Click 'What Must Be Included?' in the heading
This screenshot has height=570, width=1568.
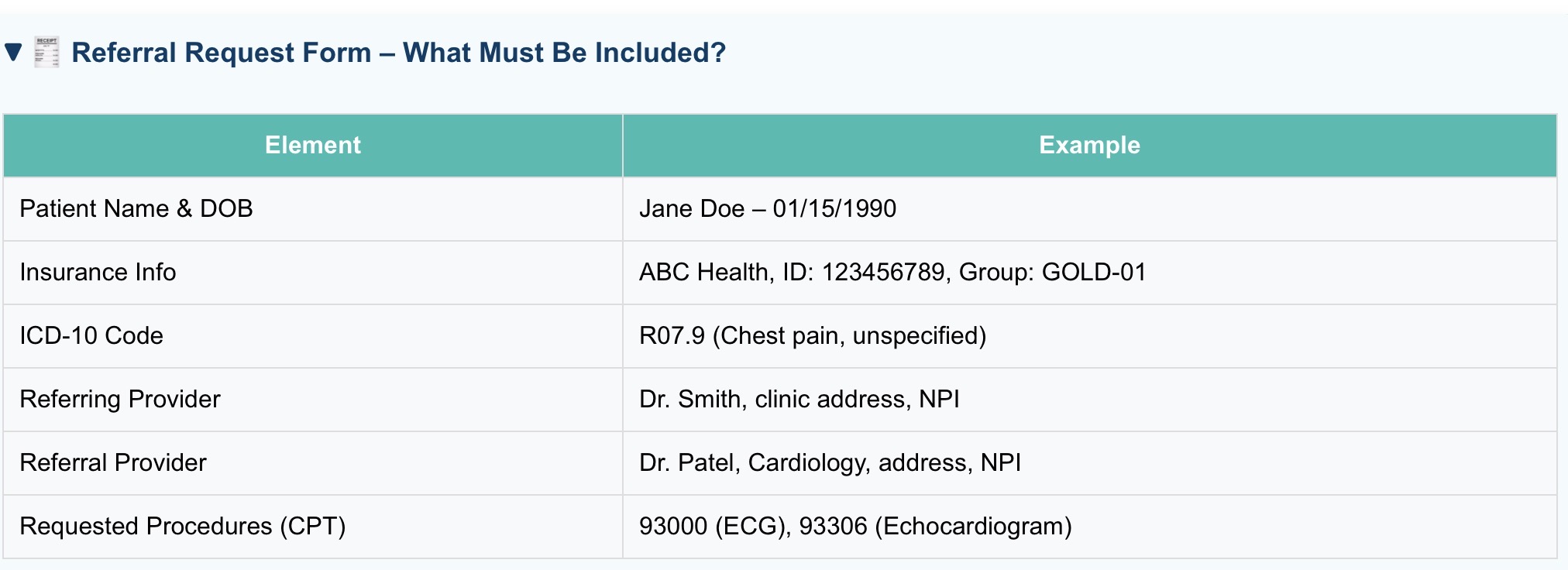tap(565, 53)
